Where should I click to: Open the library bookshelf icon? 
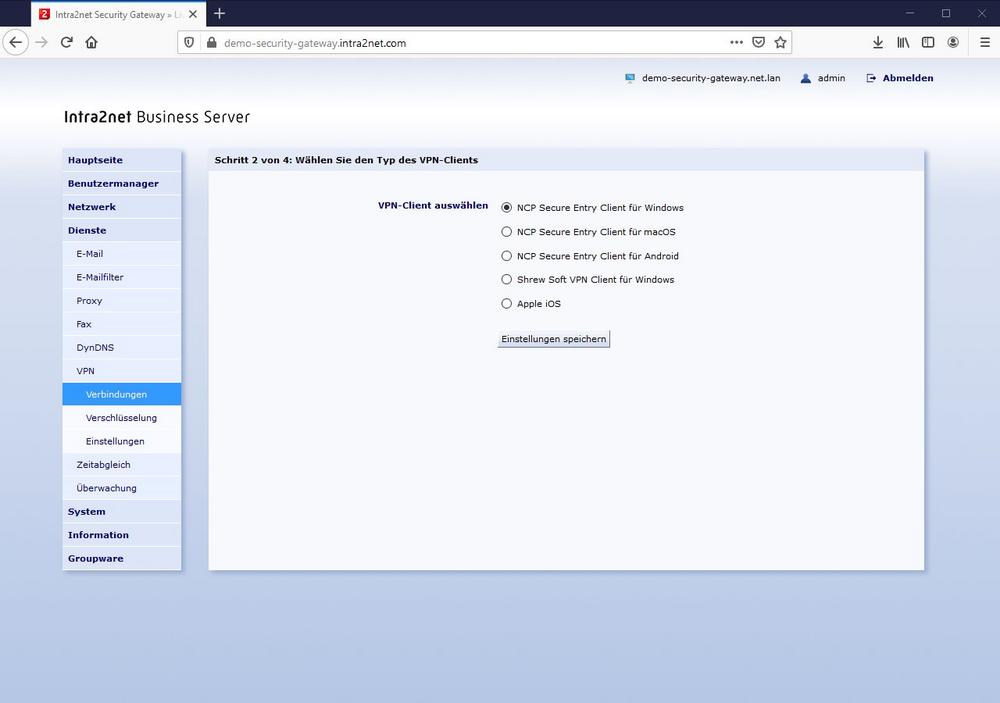[903, 43]
